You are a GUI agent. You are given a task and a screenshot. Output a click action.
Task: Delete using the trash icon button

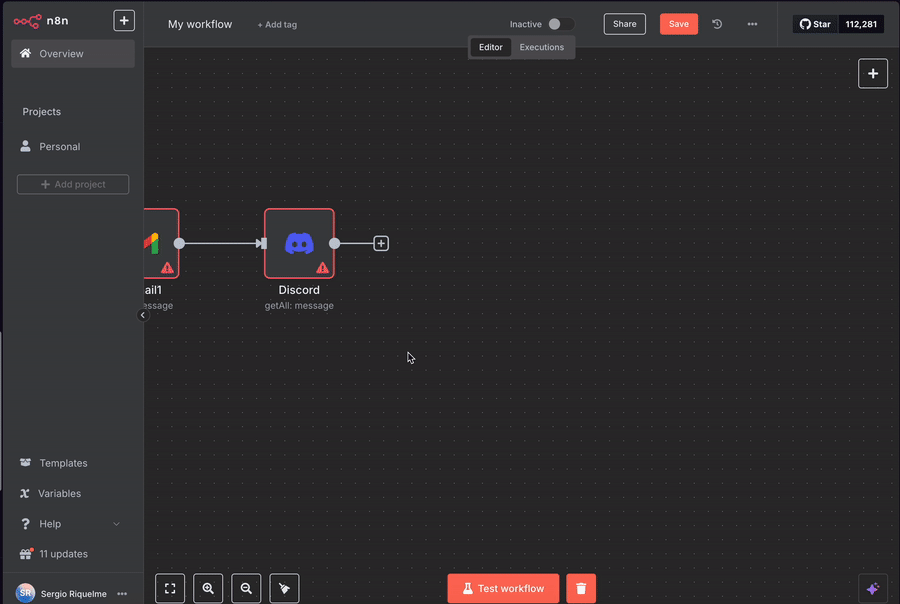point(581,589)
